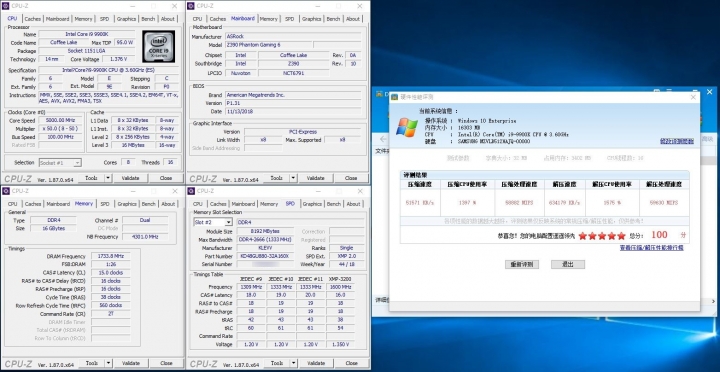This screenshot has height=372, width=720.
Task: Open the Bench tab in the CPU window
Action: coord(148,19)
